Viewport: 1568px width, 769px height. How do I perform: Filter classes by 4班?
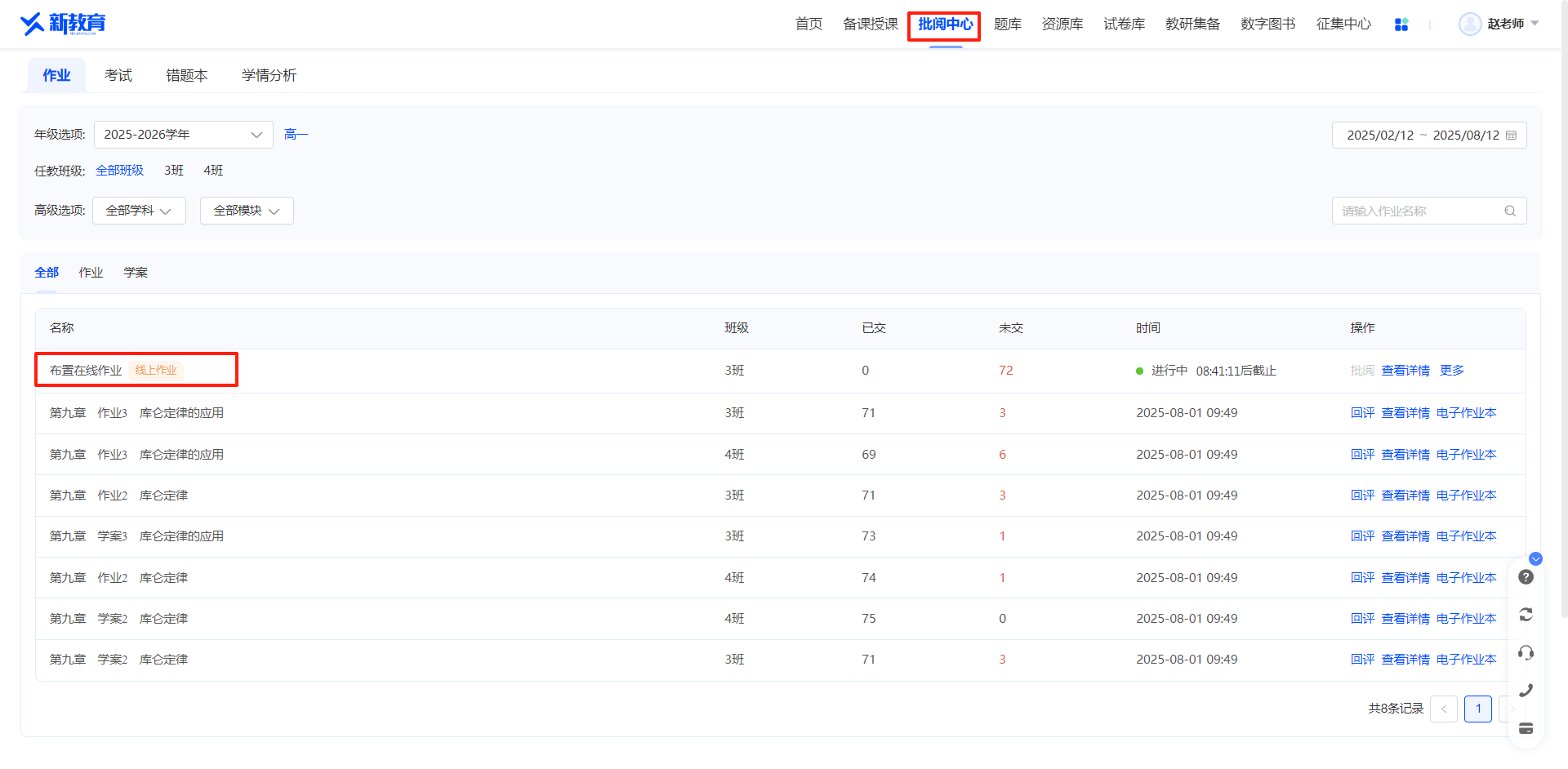pyautogui.click(x=213, y=171)
